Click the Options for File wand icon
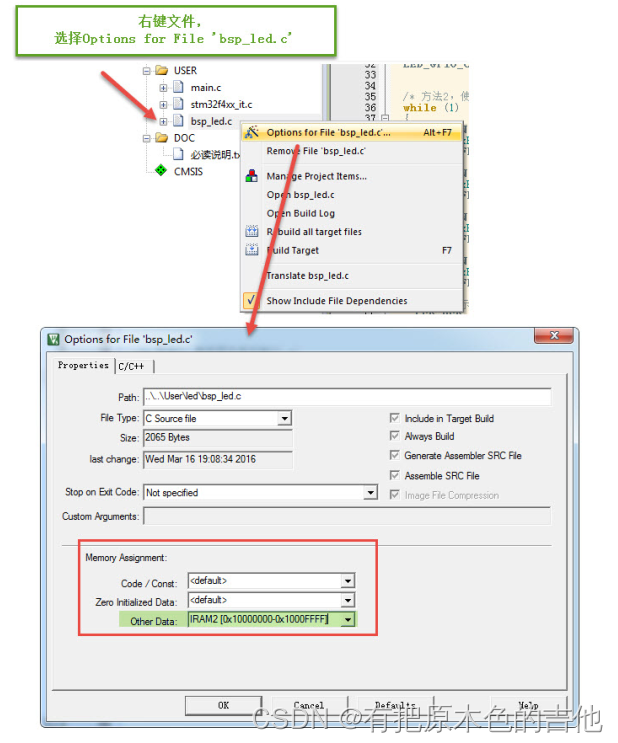The height and width of the screenshot is (743, 618). pos(251,132)
